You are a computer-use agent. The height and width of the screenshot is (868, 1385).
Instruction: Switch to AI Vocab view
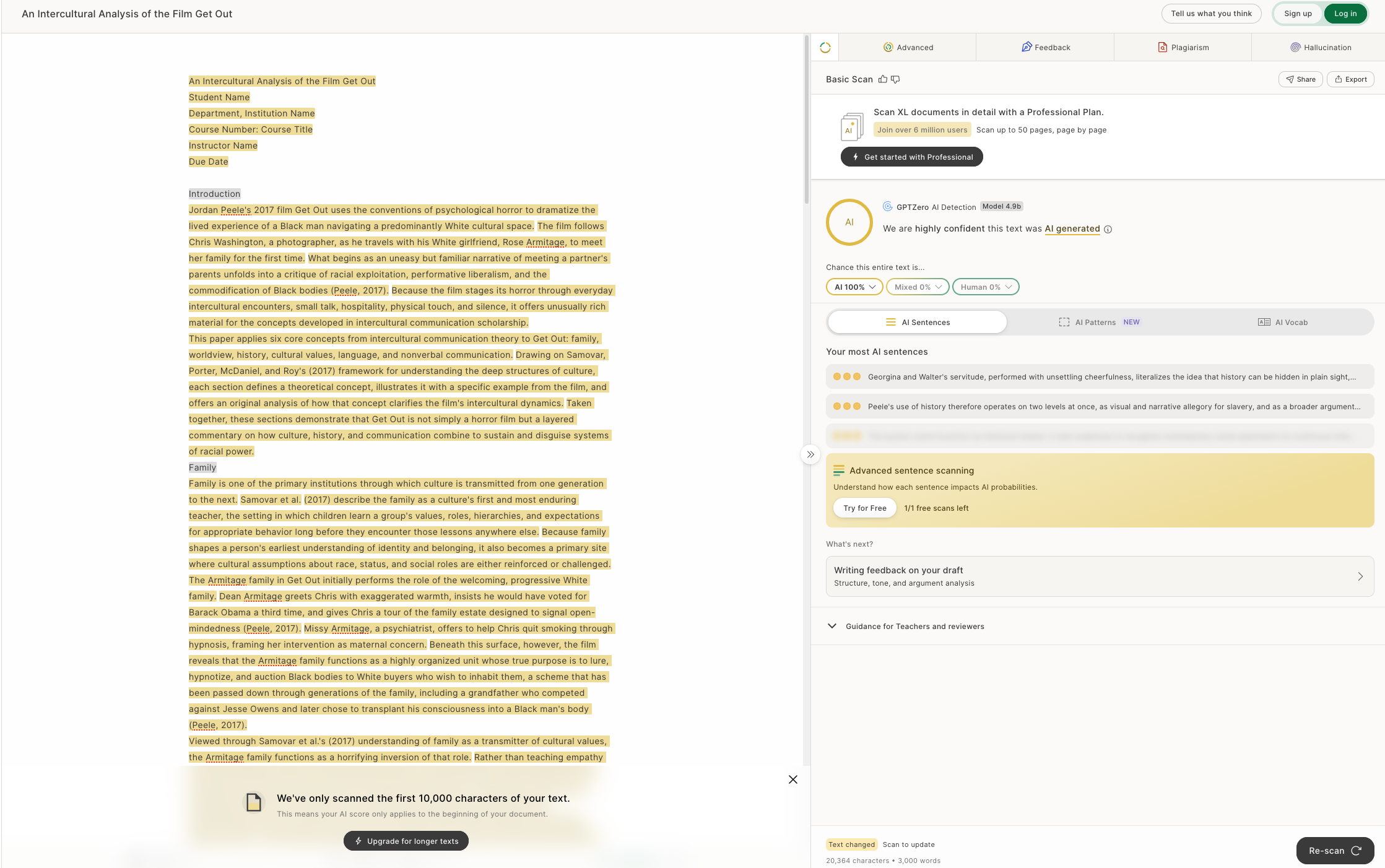click(1282, 322)
